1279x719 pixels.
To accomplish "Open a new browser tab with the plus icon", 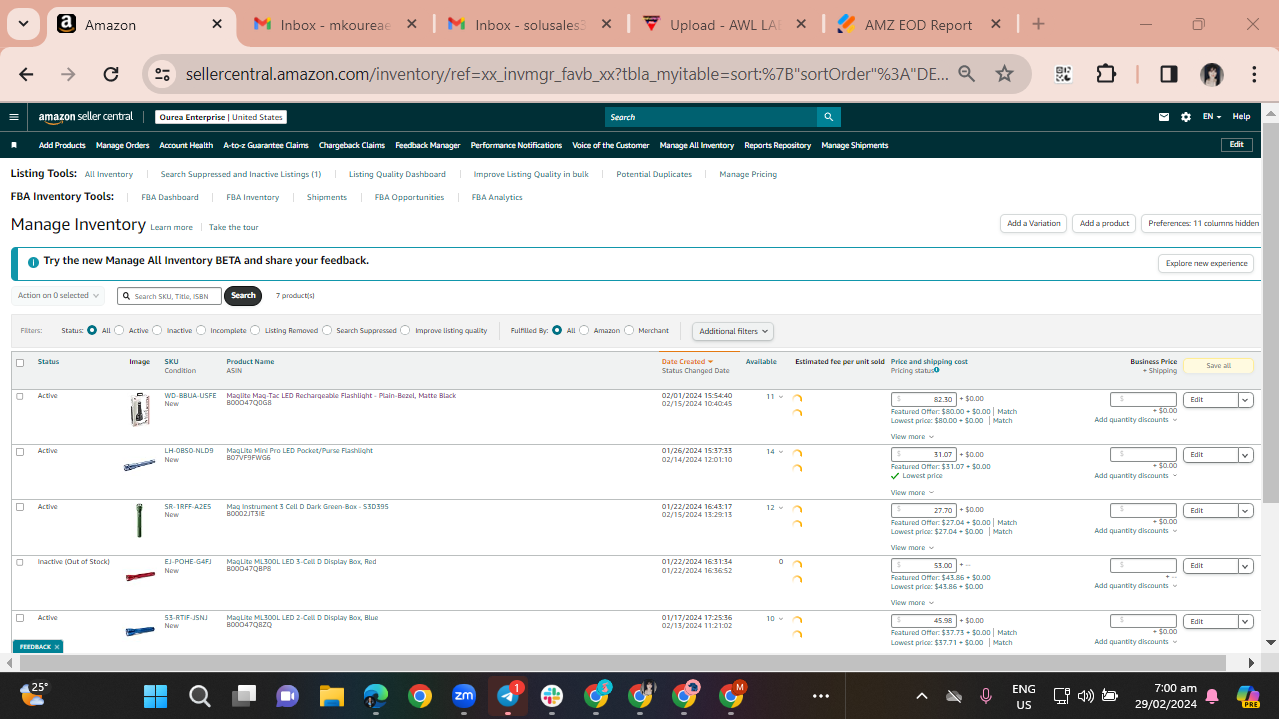I will [1038, 24].
